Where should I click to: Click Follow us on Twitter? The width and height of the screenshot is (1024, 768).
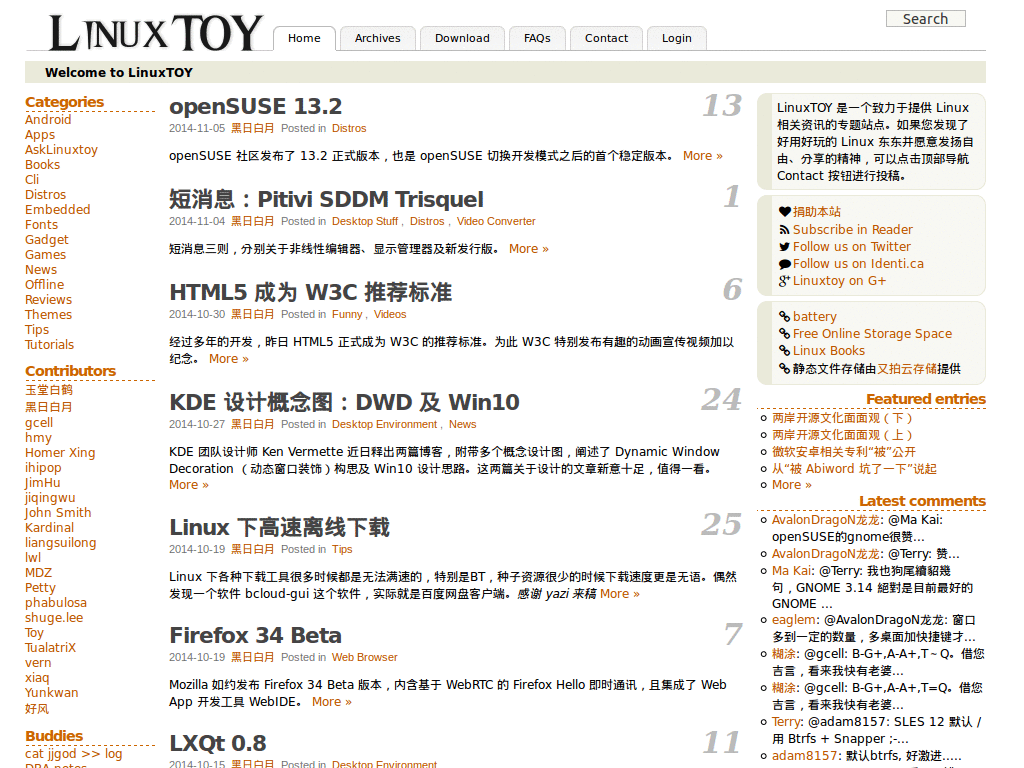852,247
